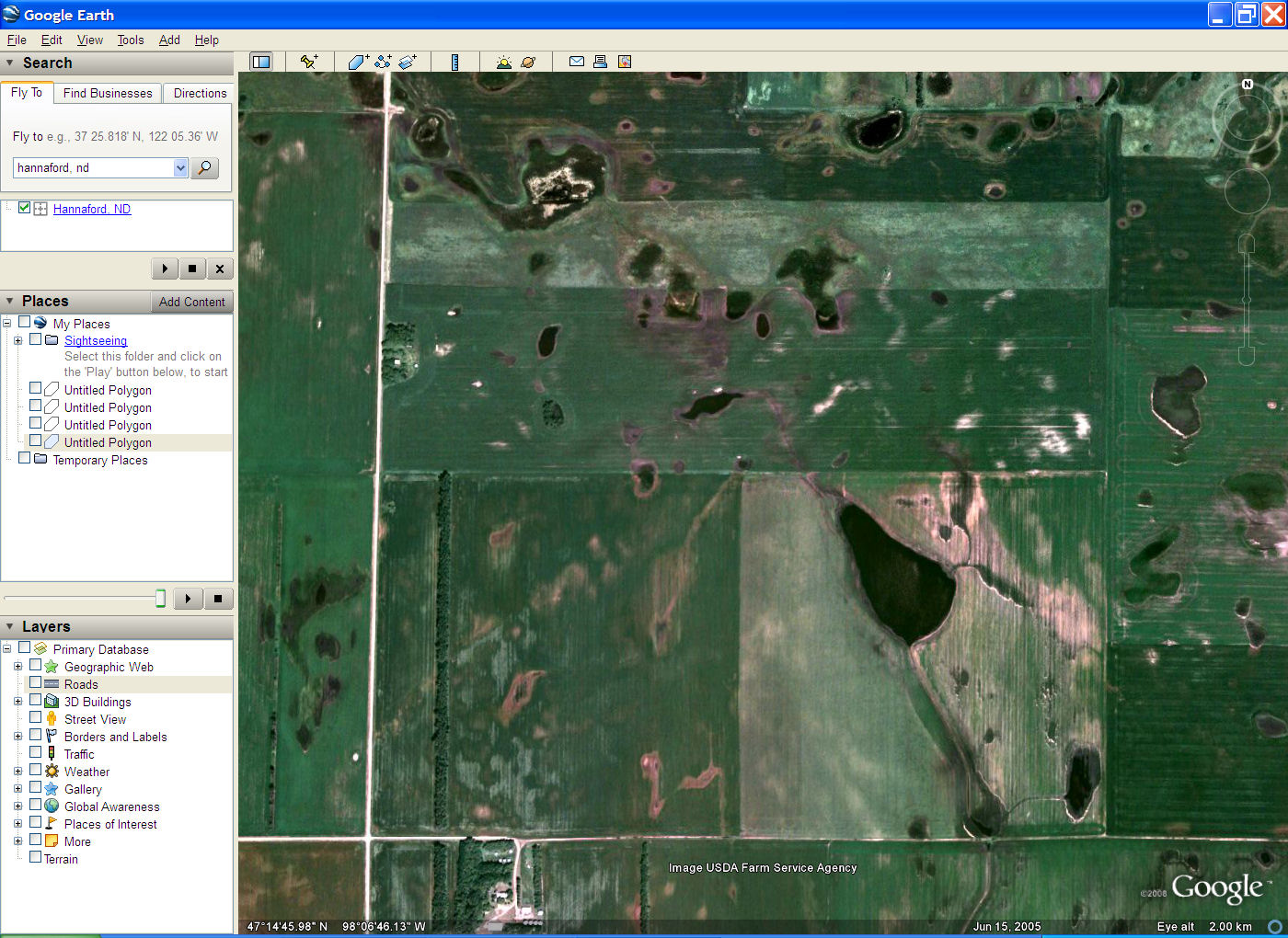Open view in Google Maps icon
The width and height of the screenshot is (1288, 938).
coord(625,62)
